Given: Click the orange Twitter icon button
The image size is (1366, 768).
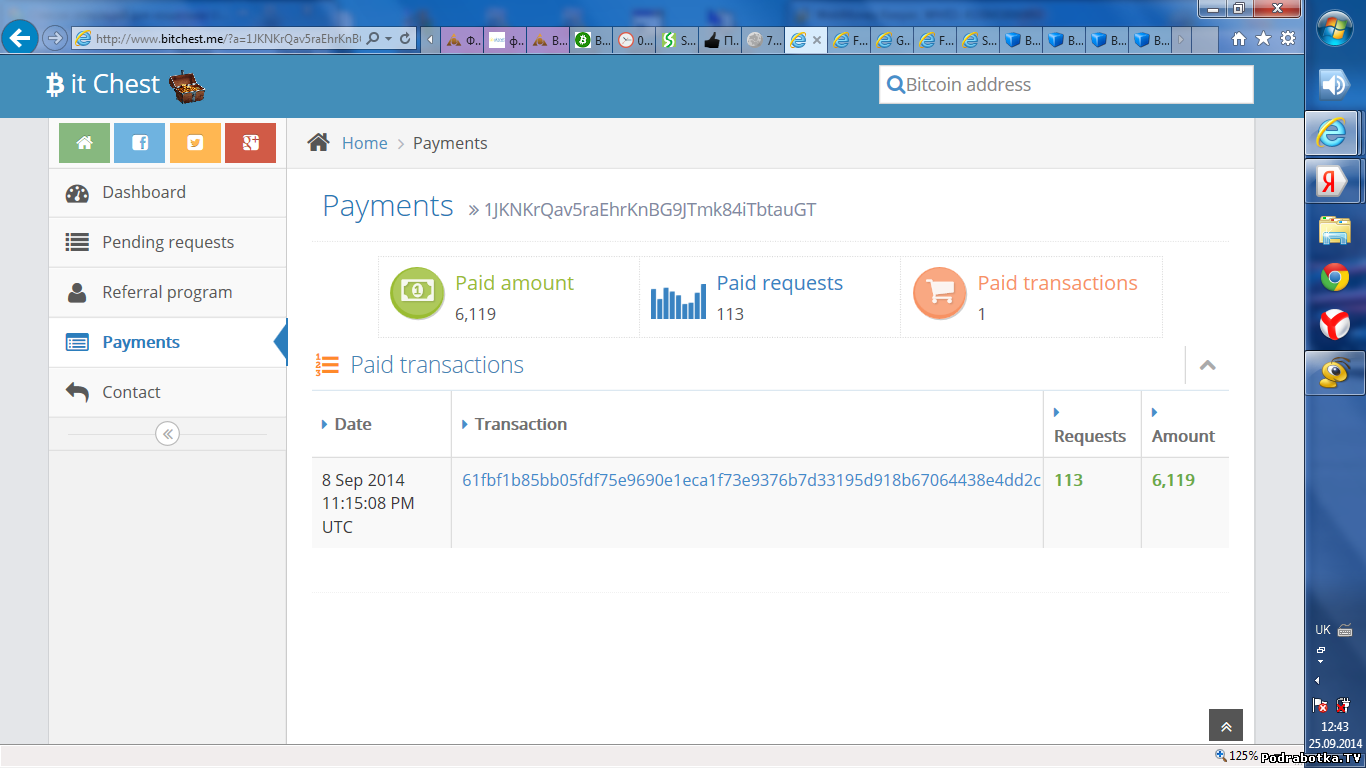Looking at the screenshot, I should [195, 143].
